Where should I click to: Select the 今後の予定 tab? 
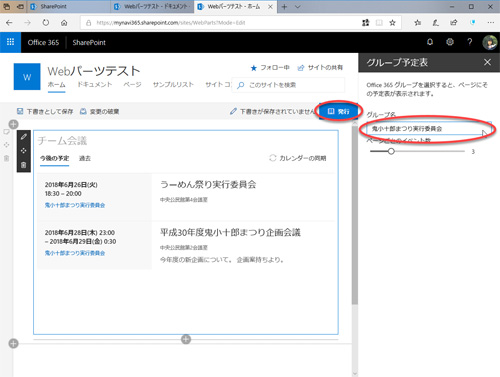click(x=54, y=158)
